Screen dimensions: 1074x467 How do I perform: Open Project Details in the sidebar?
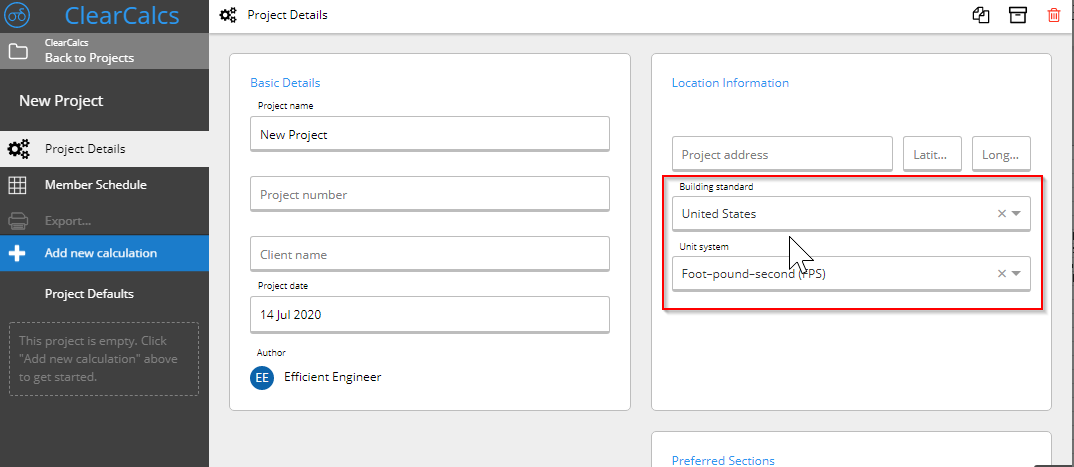pyautogui.click(x=104, y=149)
